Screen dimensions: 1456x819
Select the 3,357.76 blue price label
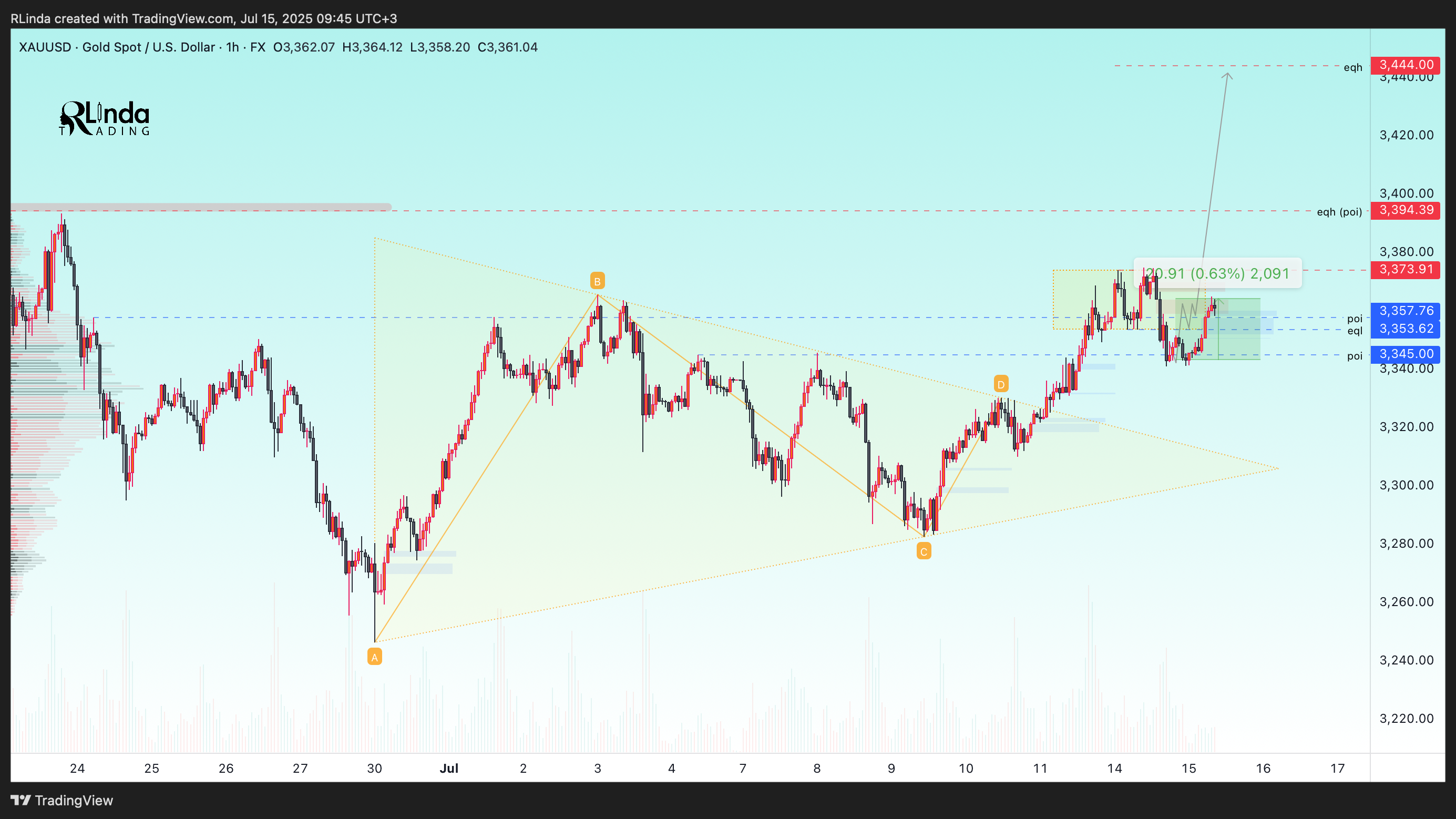(x=1406, y=311)
